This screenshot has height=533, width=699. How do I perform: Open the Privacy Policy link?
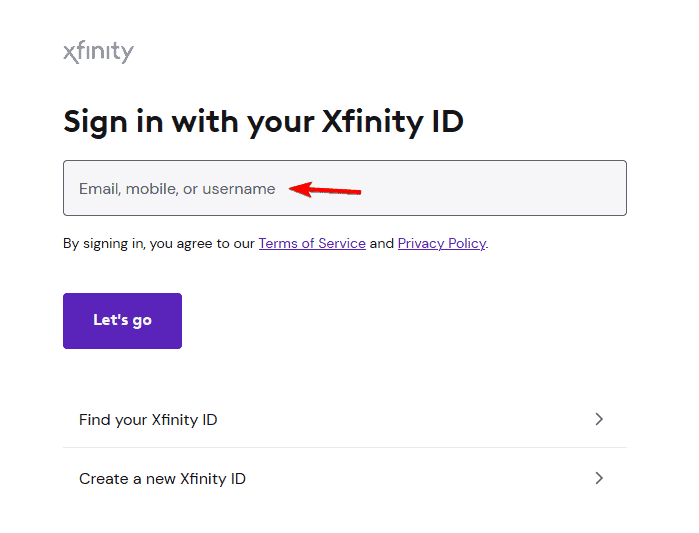[x=441, y=243]
